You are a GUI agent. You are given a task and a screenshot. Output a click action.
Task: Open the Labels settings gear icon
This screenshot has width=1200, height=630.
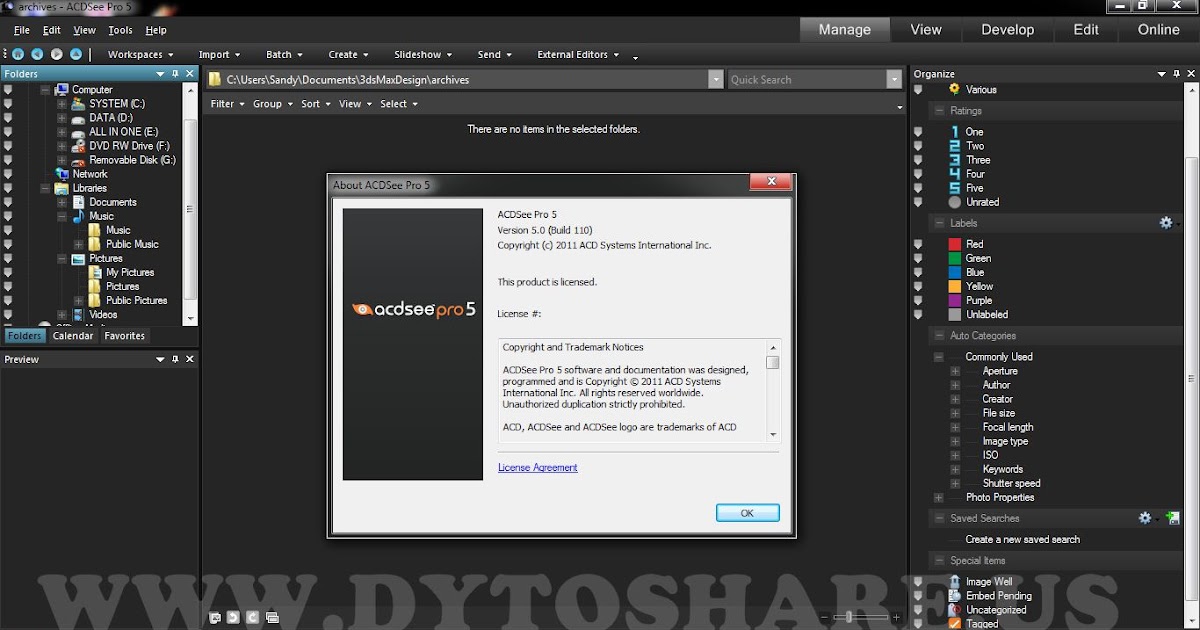pos(1165,223)
